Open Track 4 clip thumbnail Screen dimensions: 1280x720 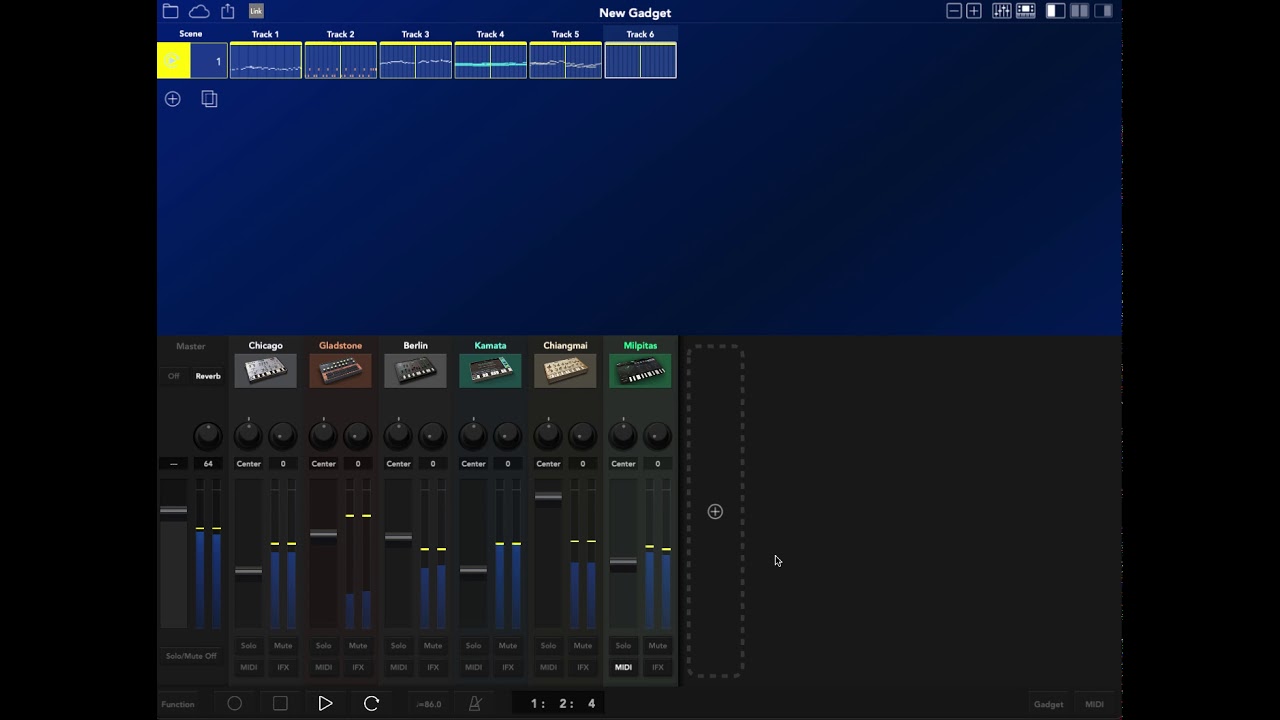(x=490, y=61)
